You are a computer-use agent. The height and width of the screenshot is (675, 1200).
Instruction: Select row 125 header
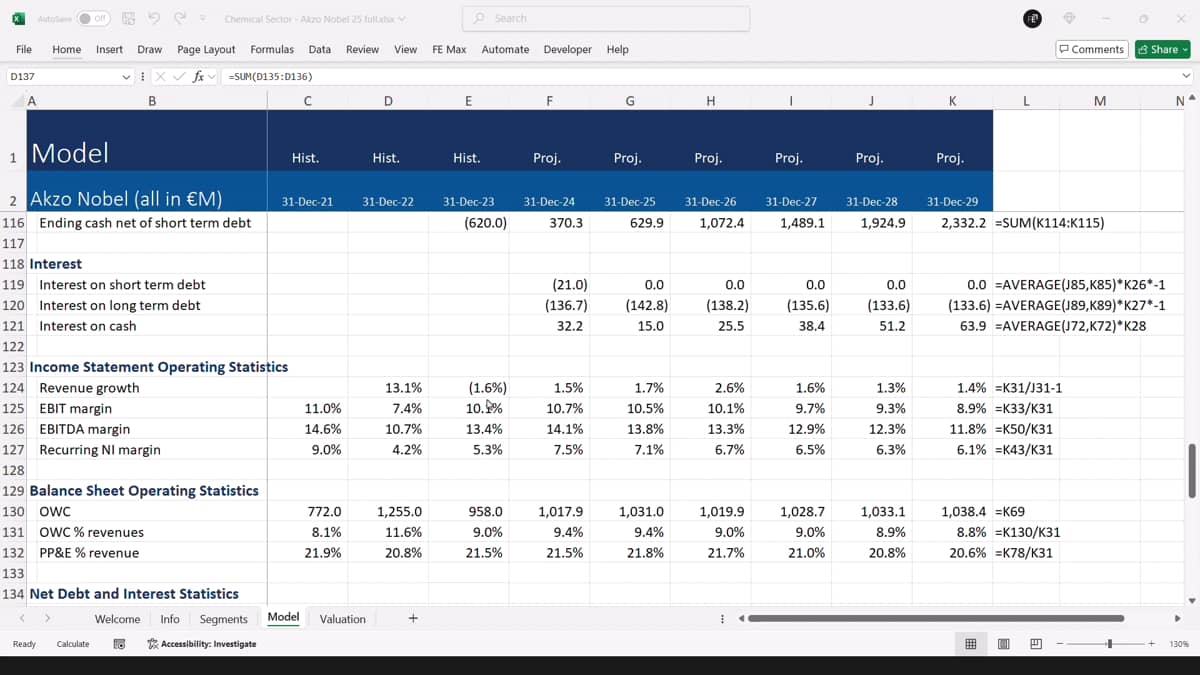click(x=13, y=408)
